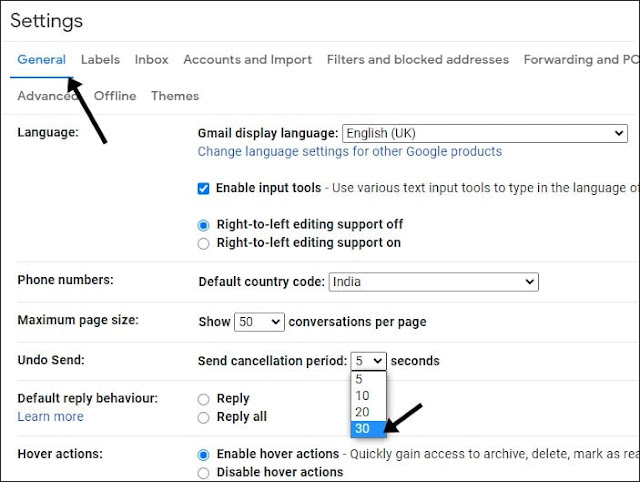Image resolution: width=640 pixels, height=482 pixels.
Task: Select Disable hover actions option
Action: coord(203,473)
